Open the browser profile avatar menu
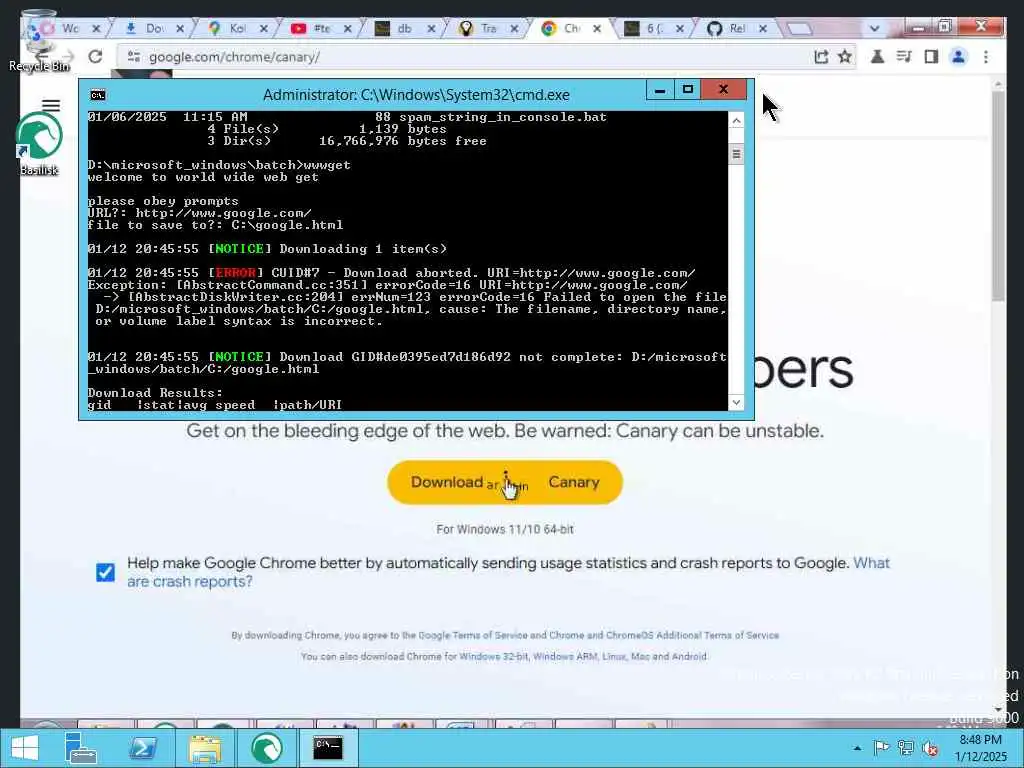 click(x=959, y=57)
